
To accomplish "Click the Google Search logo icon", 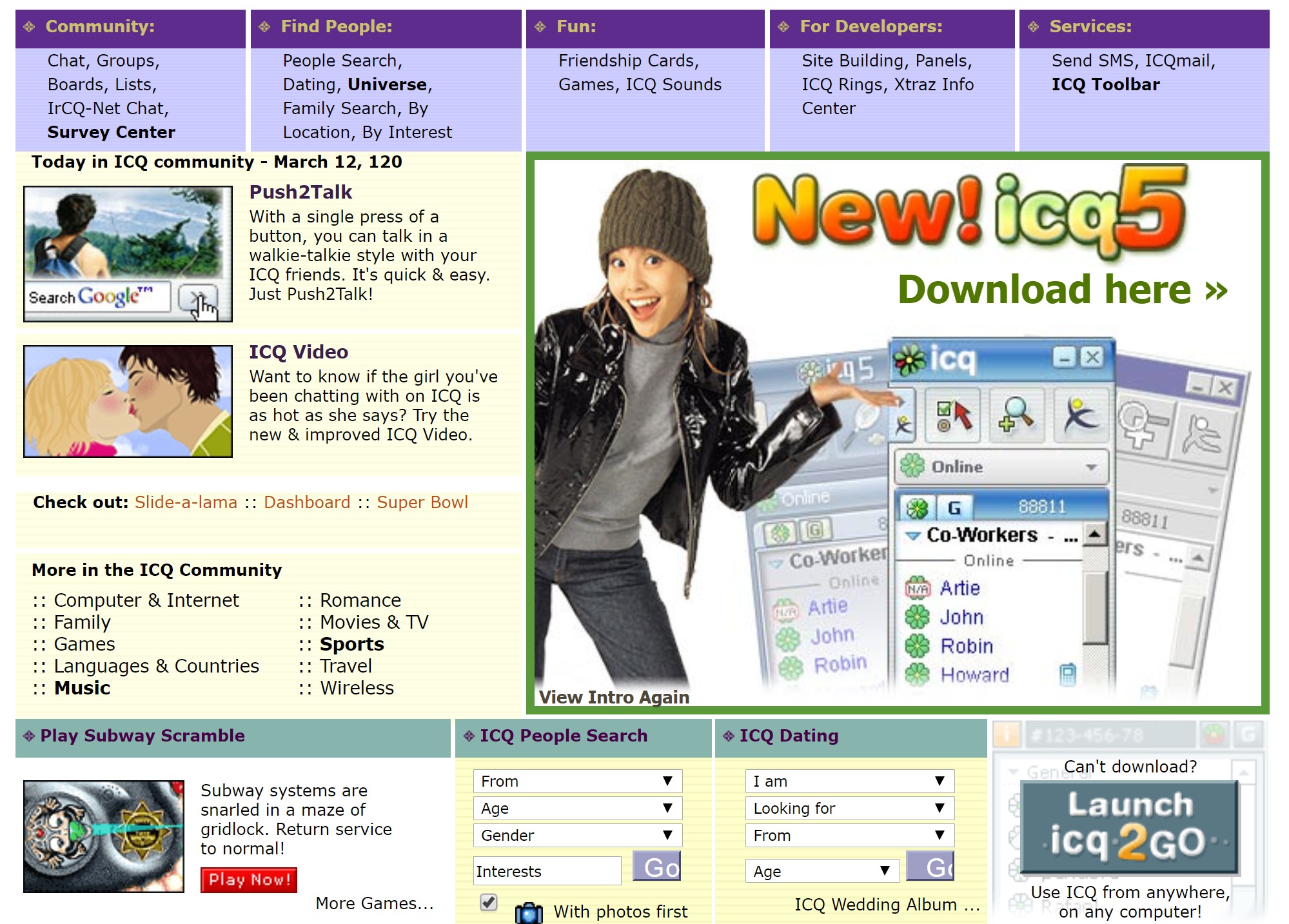I will click(113, 299).
